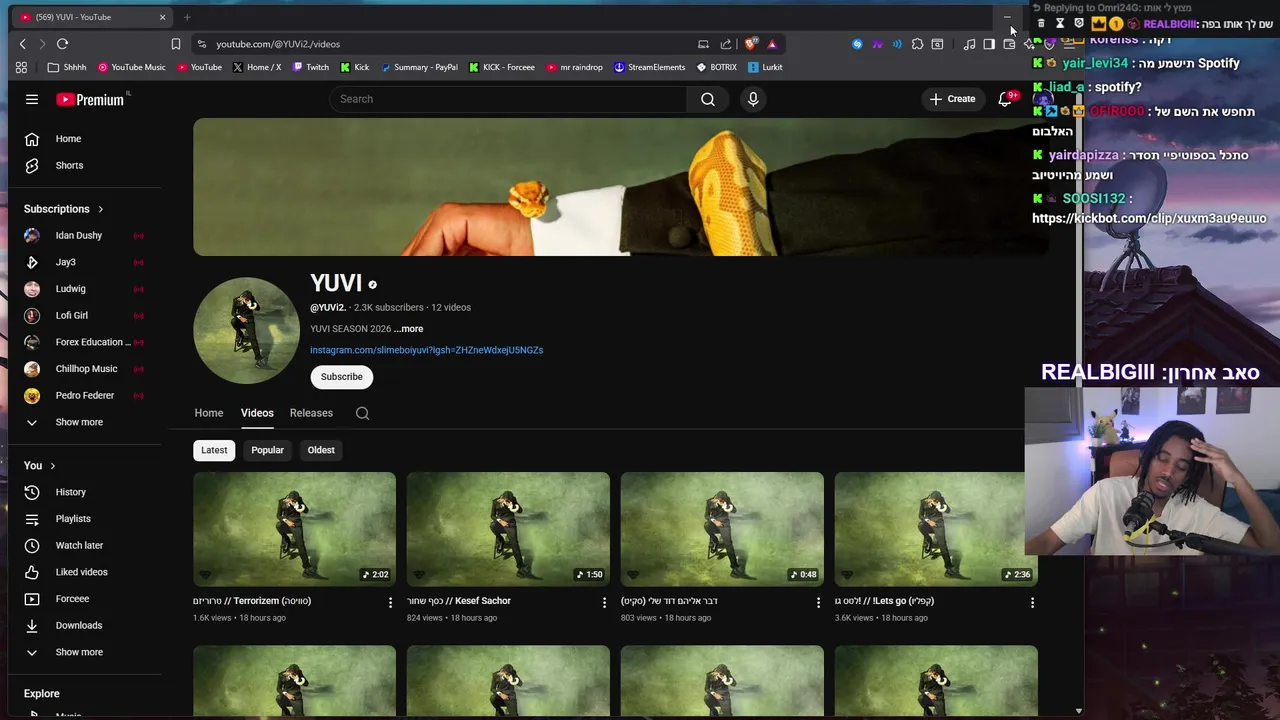This screenshot has height=720, width=1280.
Task: Open the Shhhh bookmarks folder
Action: [67, 67]
